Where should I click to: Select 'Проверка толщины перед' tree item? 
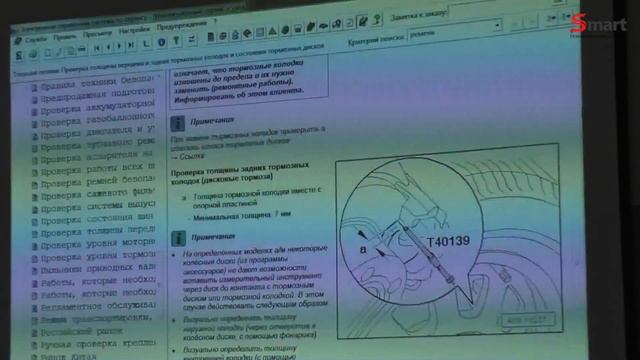coord(93,231)
